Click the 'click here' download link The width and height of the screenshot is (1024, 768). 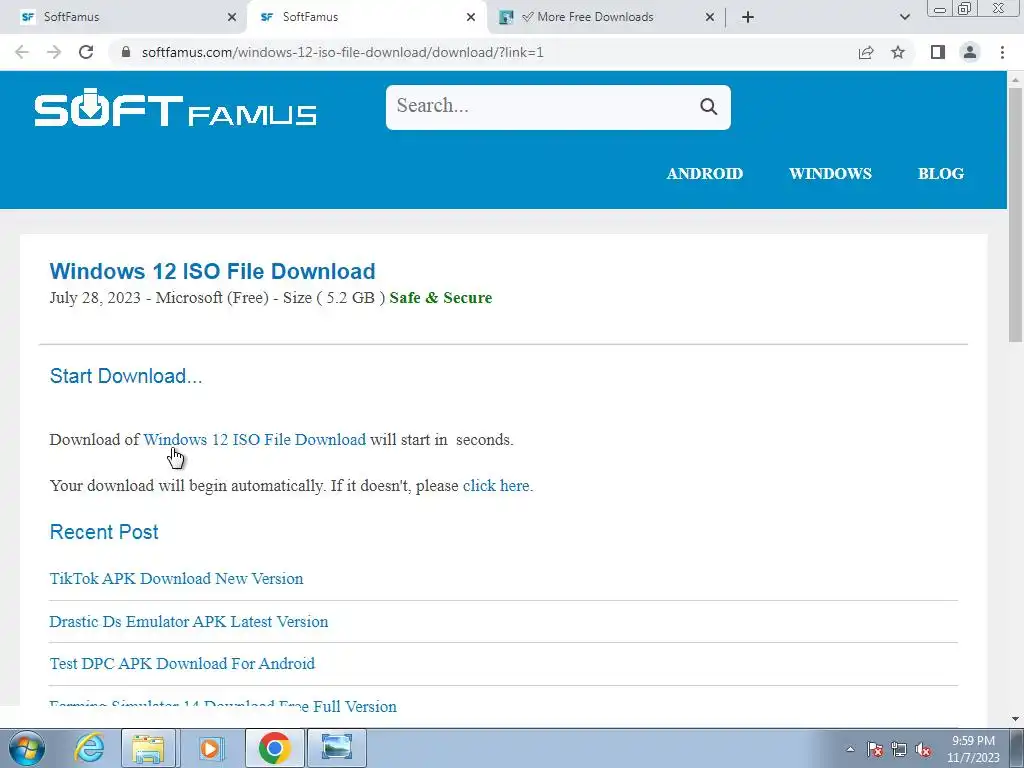[x=496, y=486]
